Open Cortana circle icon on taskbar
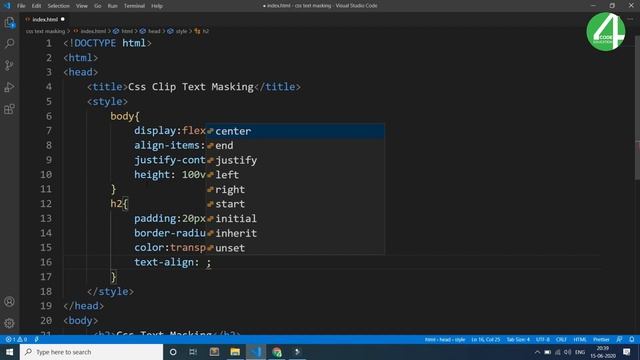Viewport: 640px width, 360px height. point(173,352)
